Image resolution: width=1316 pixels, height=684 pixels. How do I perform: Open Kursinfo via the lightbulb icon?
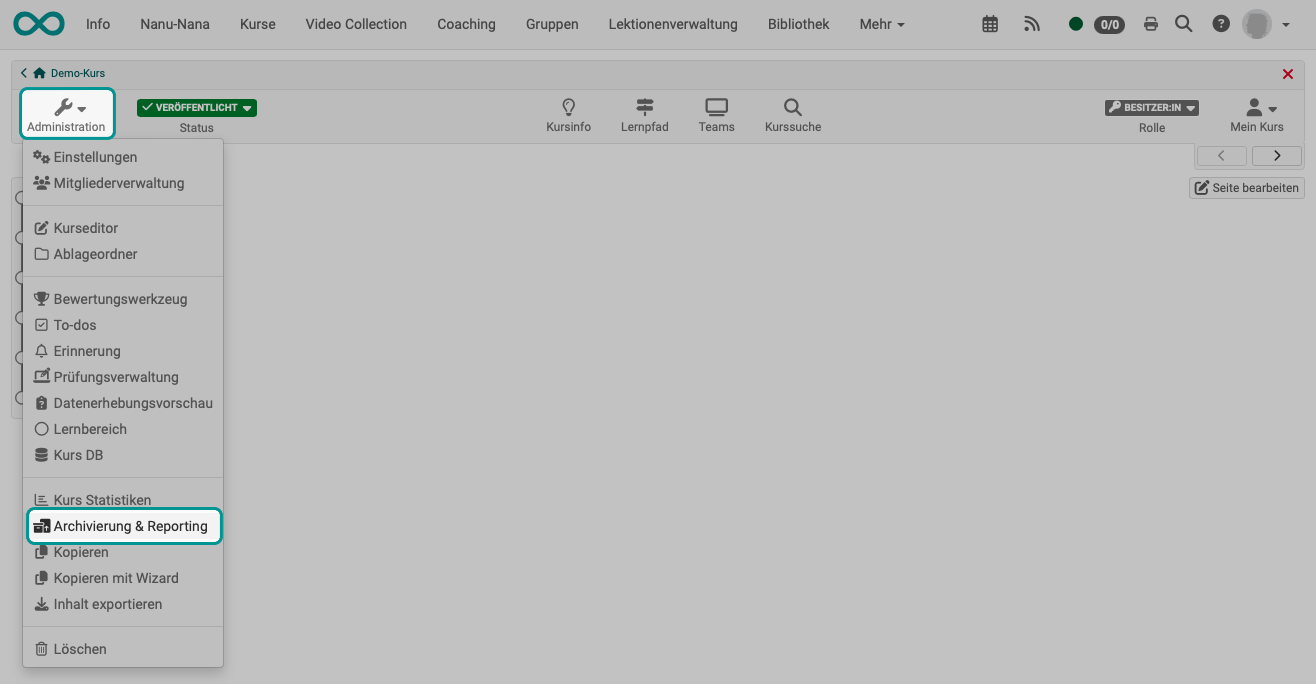point(568,114)
